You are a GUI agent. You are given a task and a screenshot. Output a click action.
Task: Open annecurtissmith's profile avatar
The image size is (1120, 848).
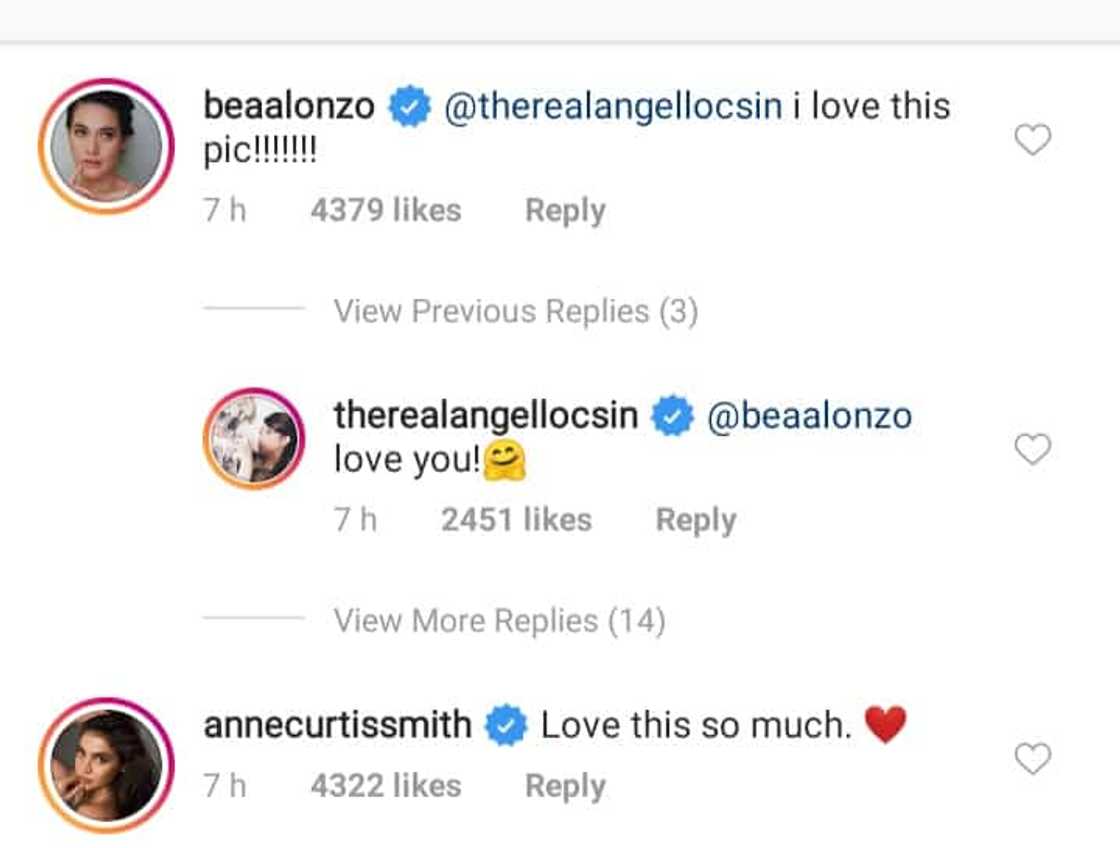(106, 765)
